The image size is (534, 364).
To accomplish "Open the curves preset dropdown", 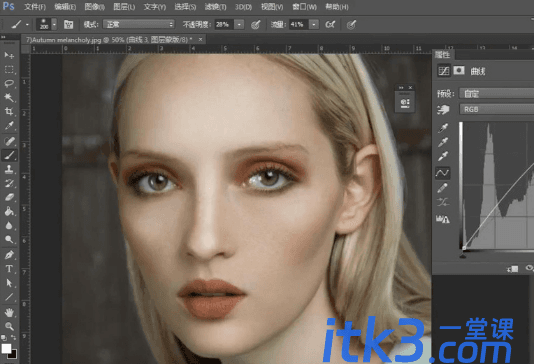I will [x=497, y=94].
